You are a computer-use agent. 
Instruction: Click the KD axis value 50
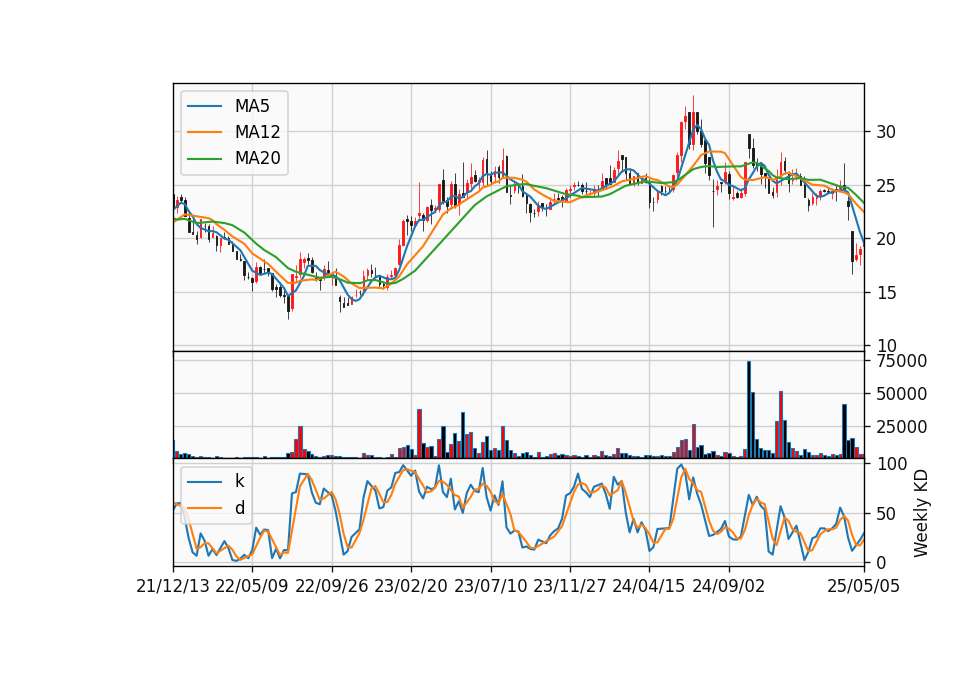click(886, 514)
